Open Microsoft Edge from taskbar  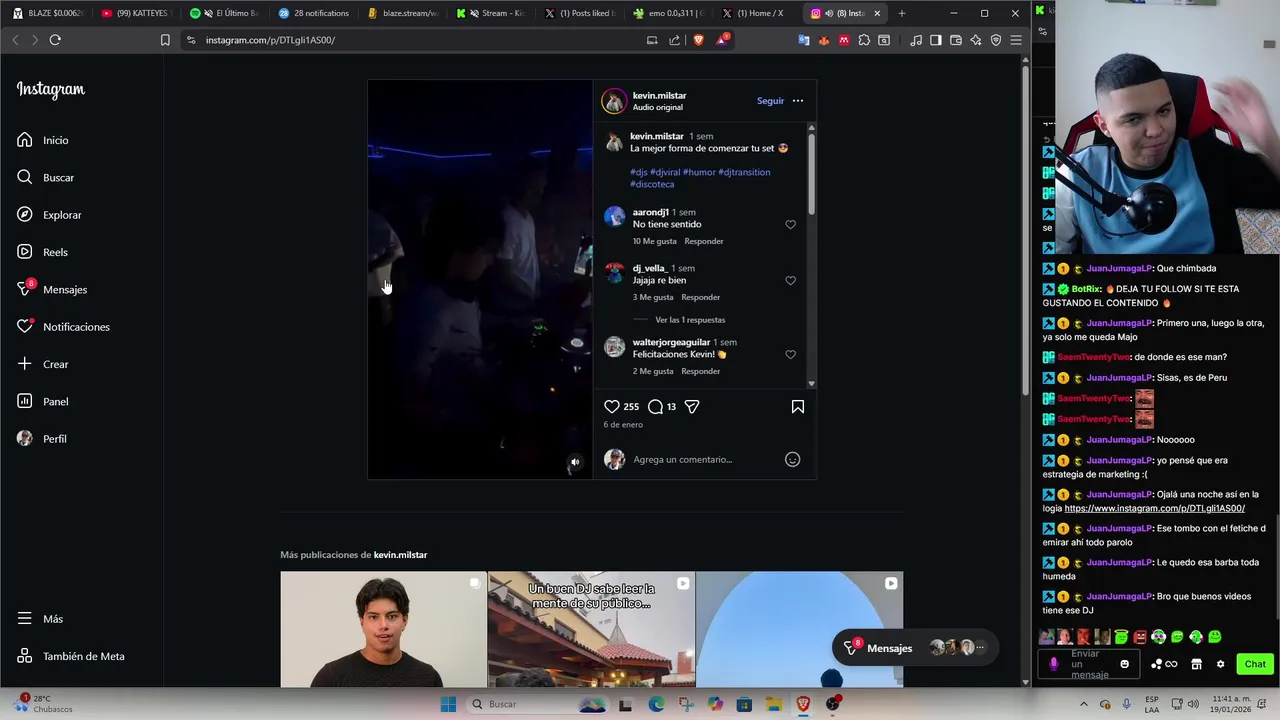click(656, 704)
